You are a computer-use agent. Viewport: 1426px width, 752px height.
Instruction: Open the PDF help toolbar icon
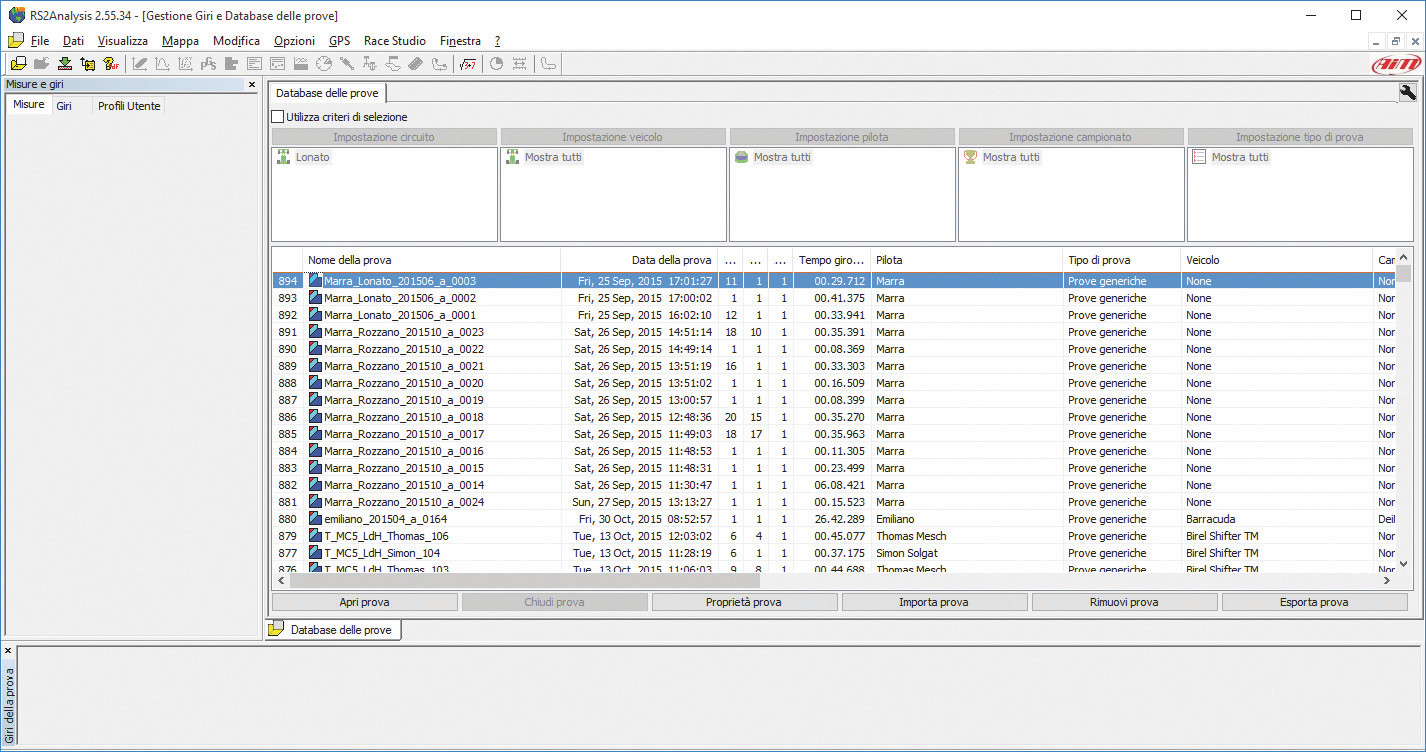pyautogui.click(x=111, y=64)
